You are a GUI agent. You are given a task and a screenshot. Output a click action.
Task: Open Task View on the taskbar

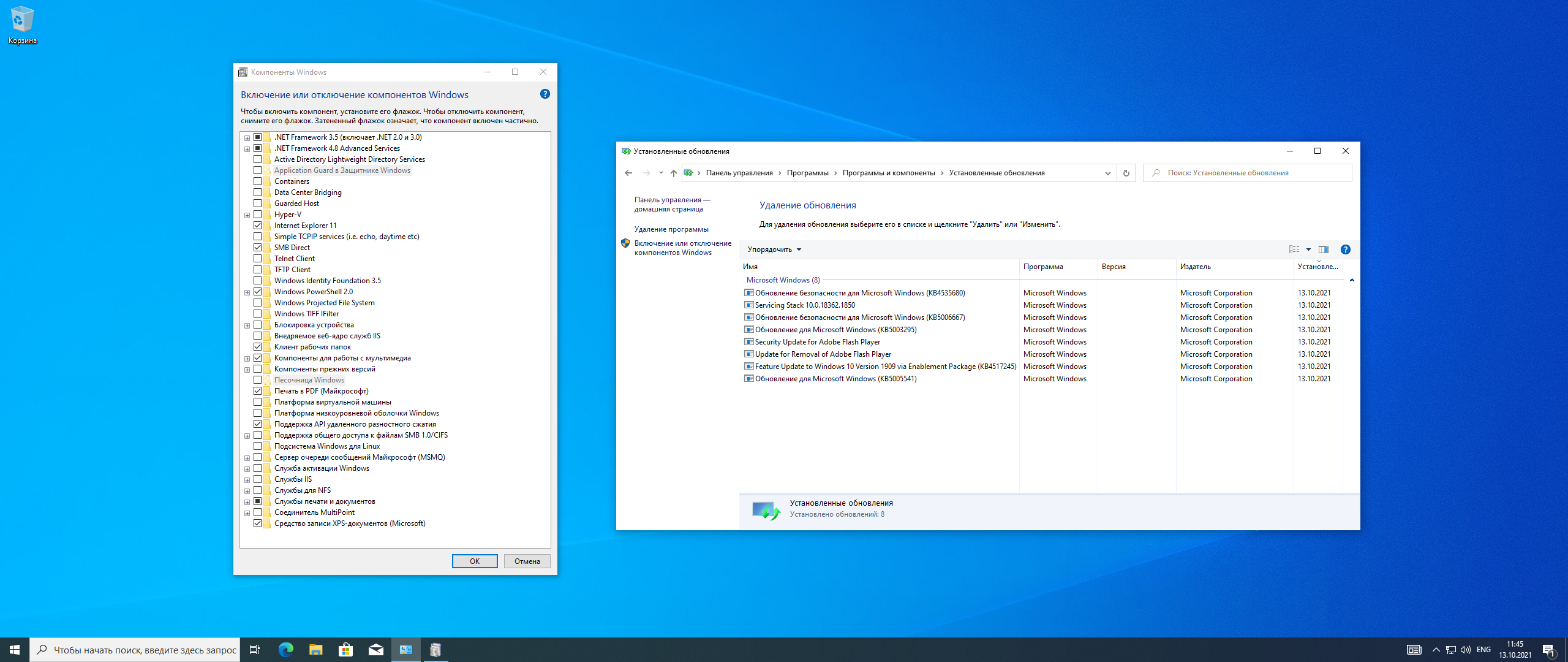(x=255, y=650)
